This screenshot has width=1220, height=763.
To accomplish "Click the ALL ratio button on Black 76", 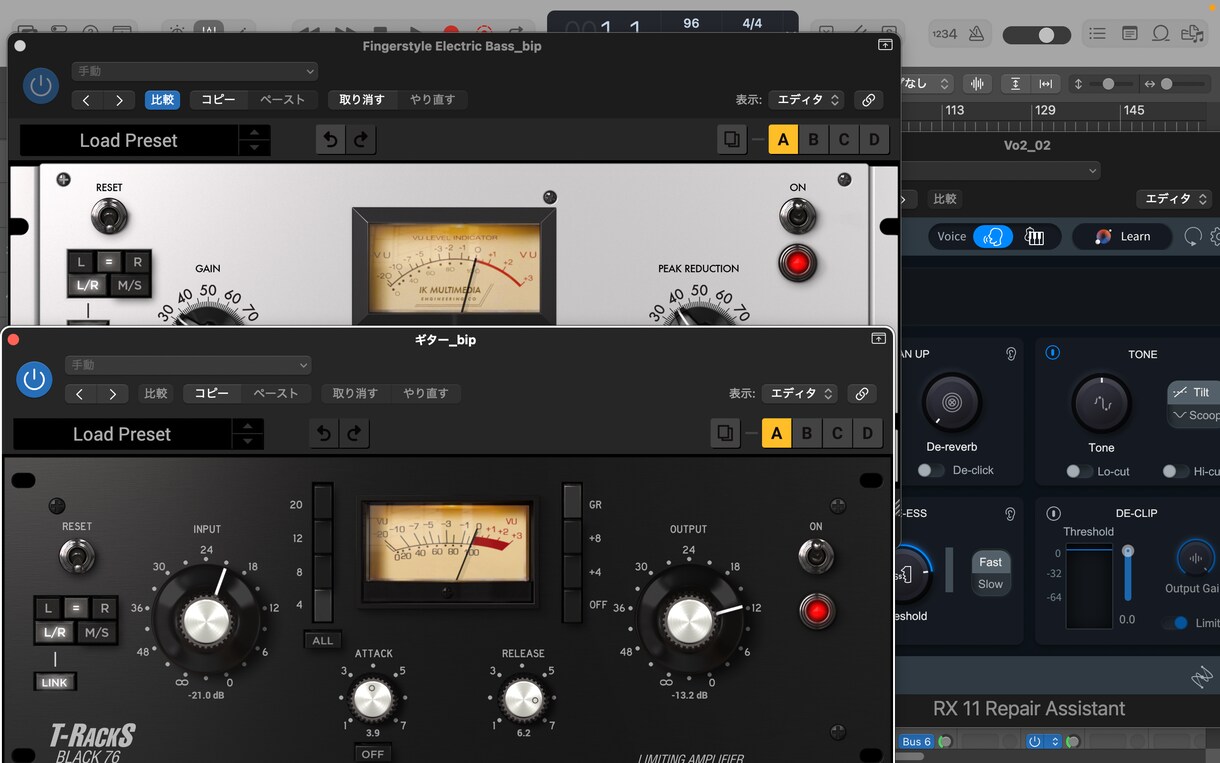I will (x=323, y=640).
